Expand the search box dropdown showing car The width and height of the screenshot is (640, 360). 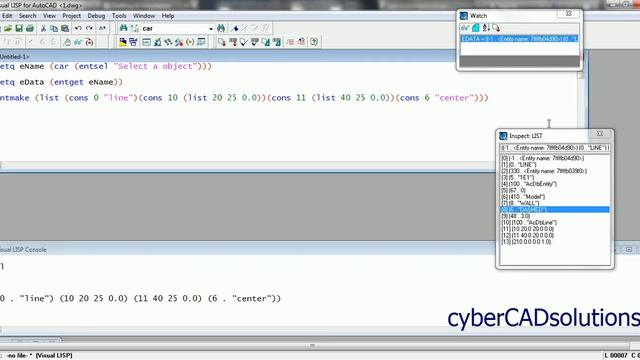211,29
